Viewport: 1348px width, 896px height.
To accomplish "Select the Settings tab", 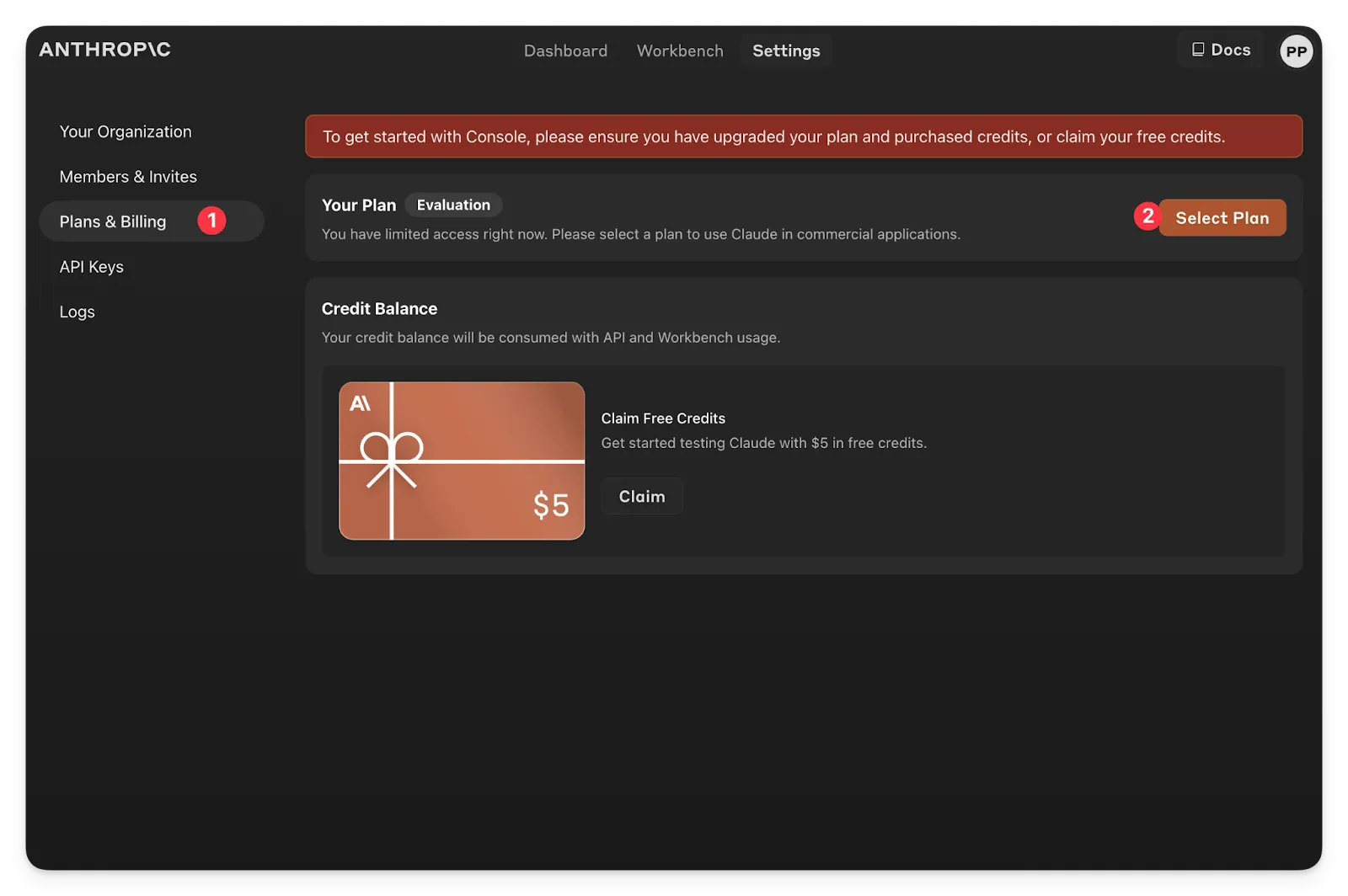I will point(785,51).
